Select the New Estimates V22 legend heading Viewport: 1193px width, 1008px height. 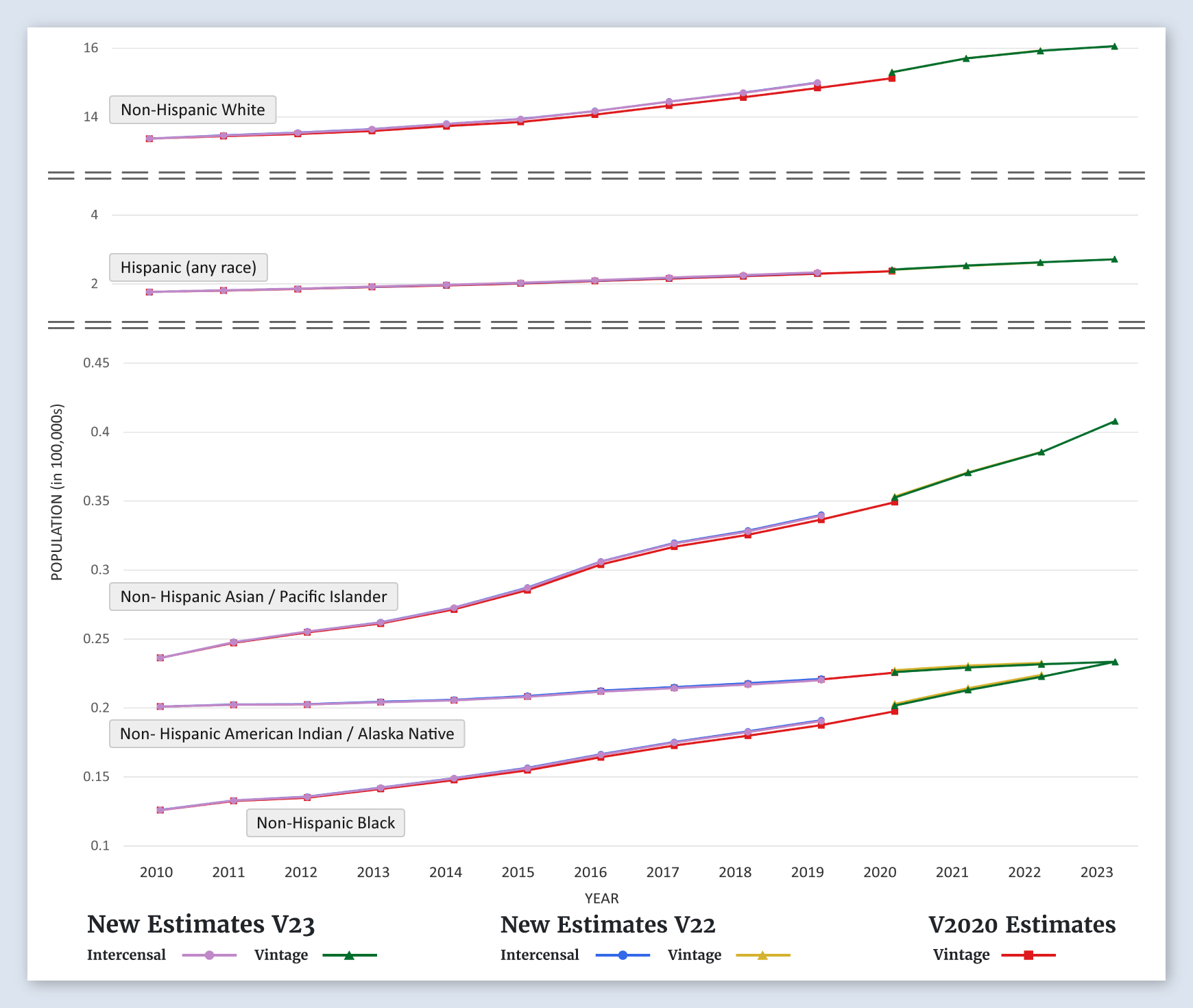tap(607, 924)
